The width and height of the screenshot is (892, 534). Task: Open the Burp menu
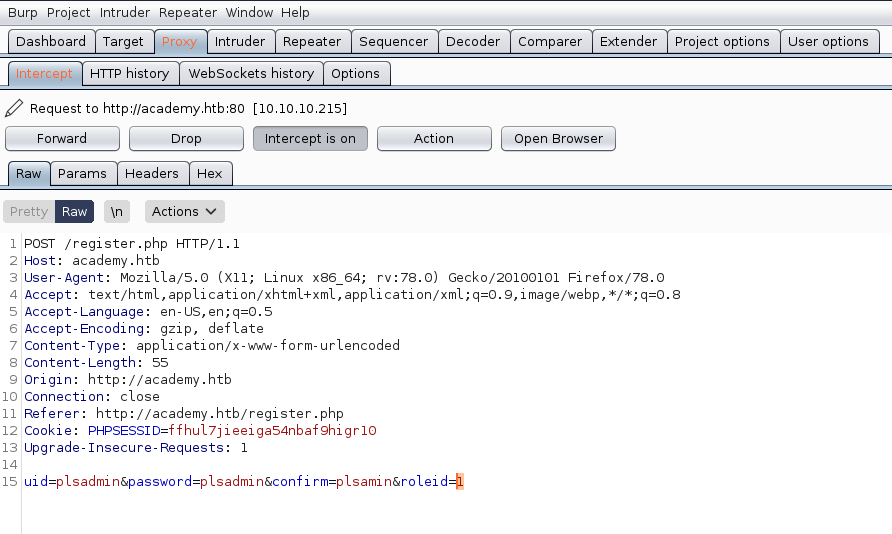pos(22,13)
